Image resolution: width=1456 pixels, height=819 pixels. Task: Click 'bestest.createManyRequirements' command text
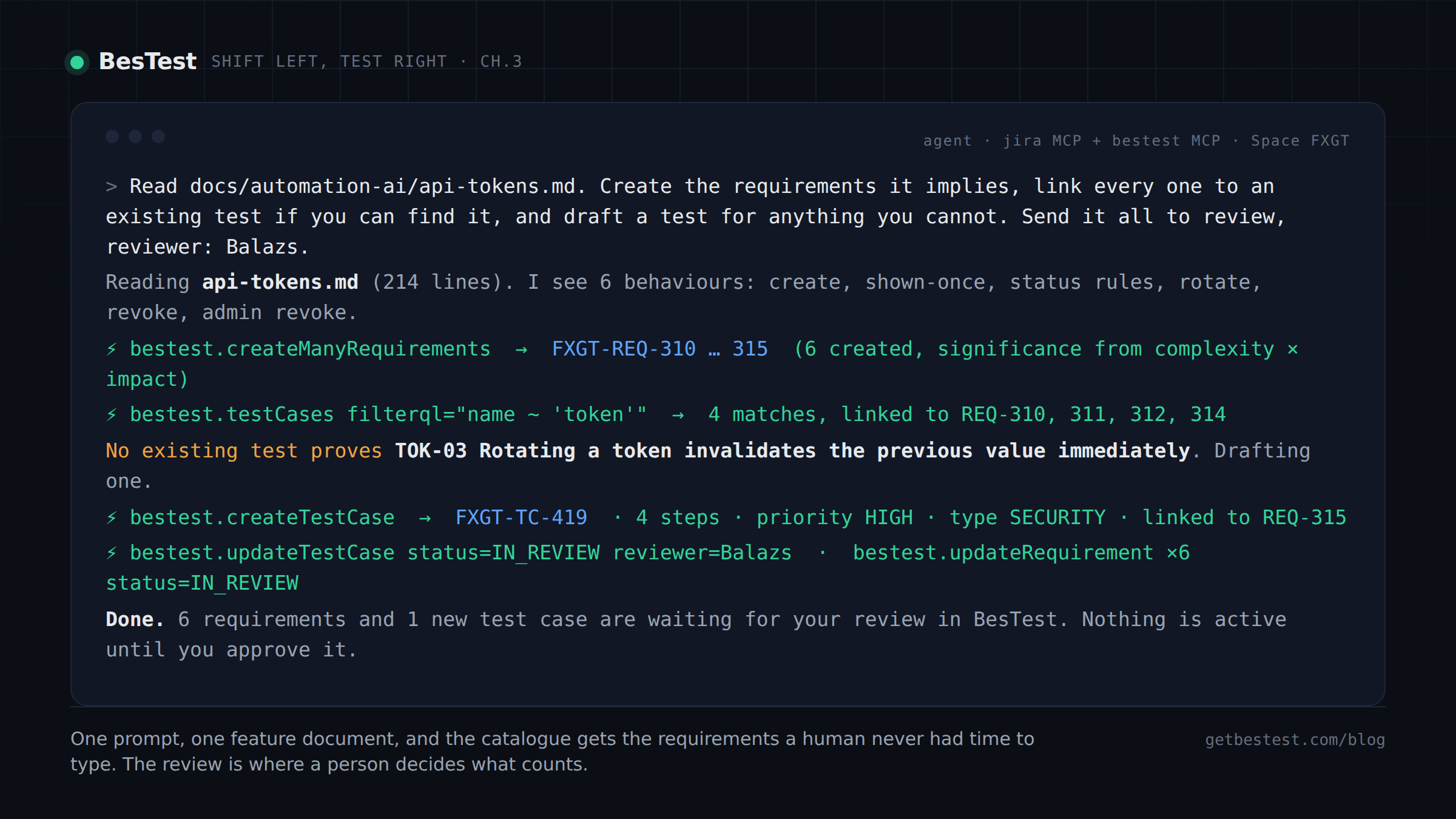coord(310,349)
